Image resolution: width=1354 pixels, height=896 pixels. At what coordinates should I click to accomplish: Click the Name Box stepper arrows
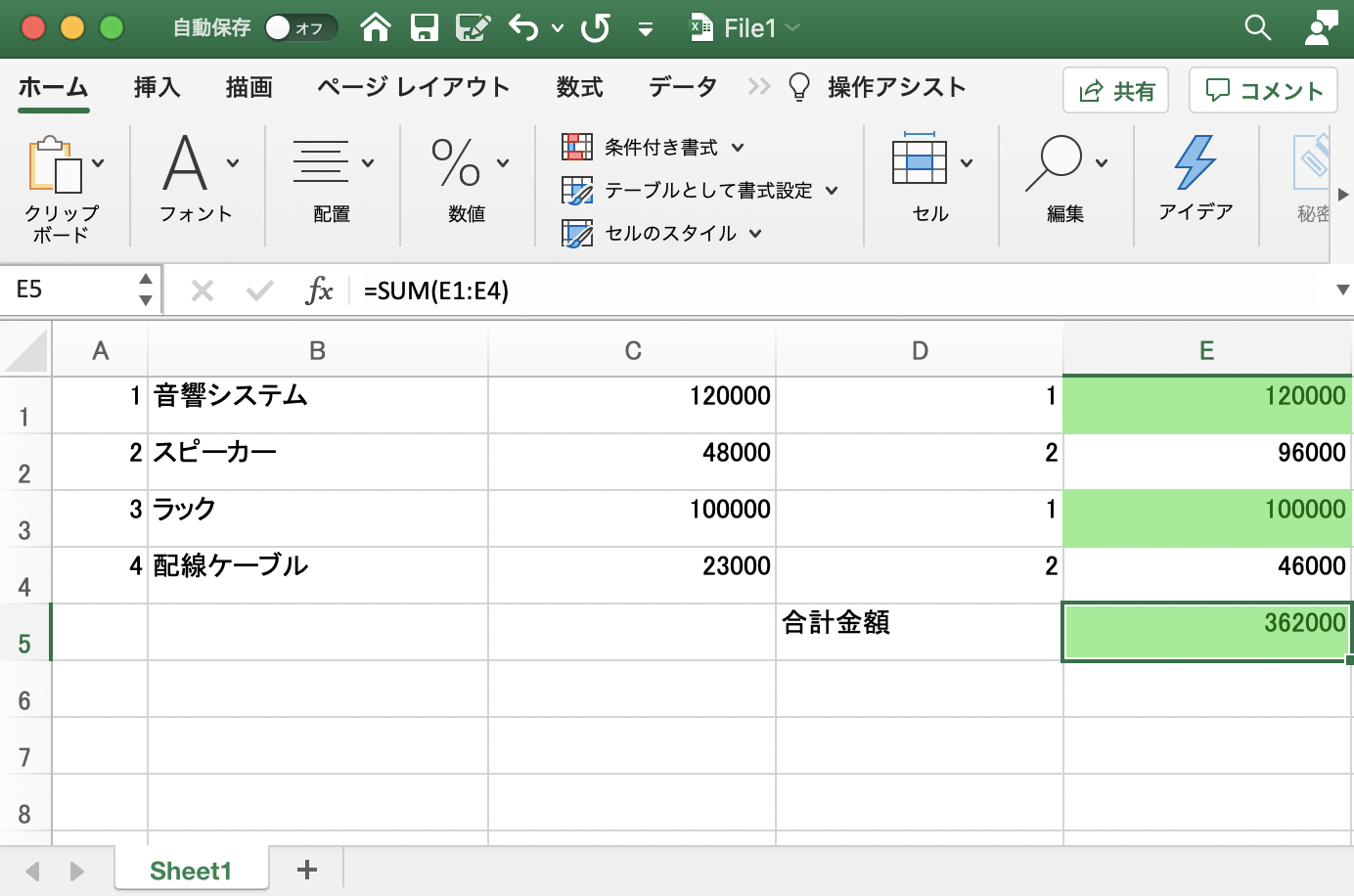tap(146, 290)
